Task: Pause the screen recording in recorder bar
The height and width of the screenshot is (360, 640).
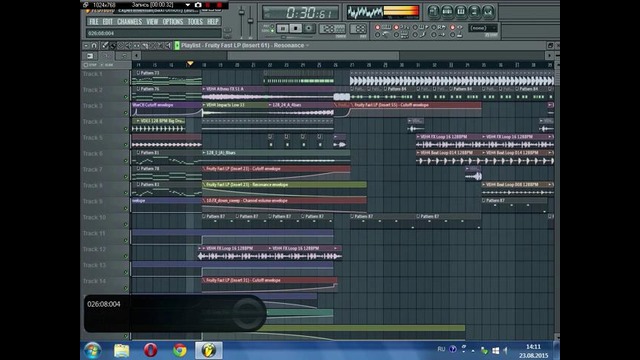Action: click(208, 5)
